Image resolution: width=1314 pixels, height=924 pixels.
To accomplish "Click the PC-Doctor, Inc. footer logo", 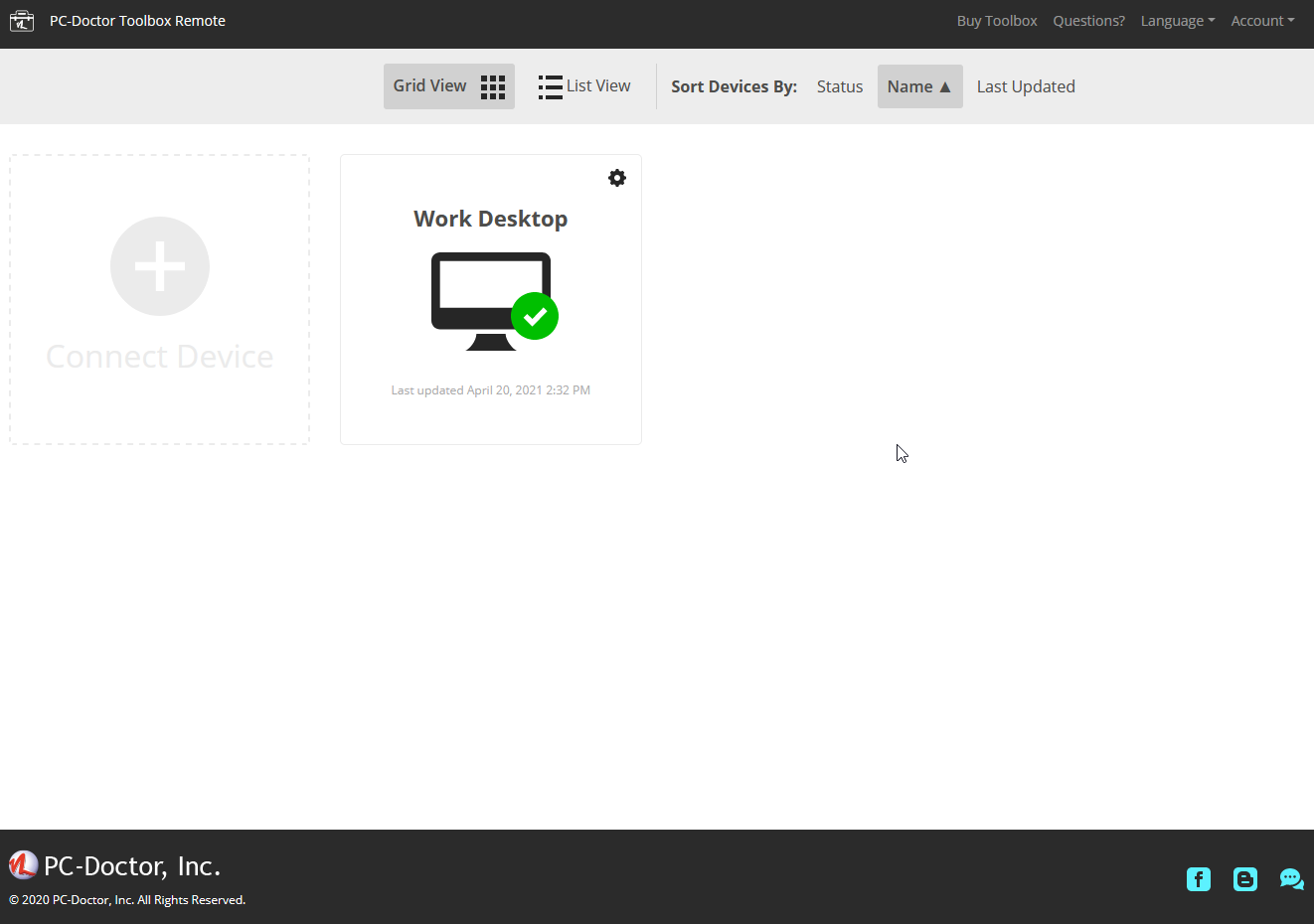I will pos(115,866).
